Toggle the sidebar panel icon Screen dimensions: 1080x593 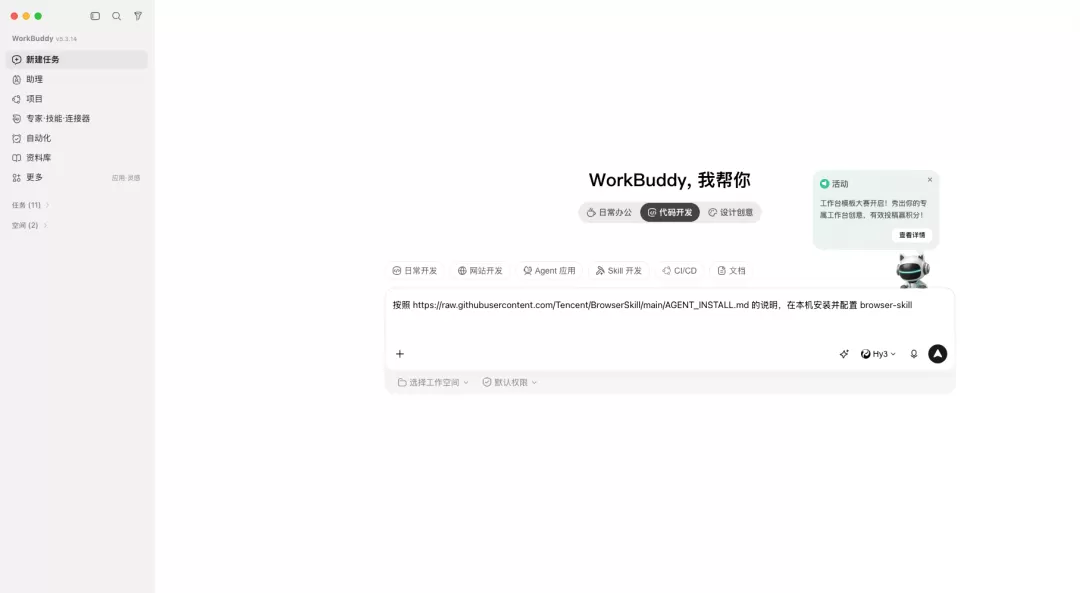click(95, 16)
